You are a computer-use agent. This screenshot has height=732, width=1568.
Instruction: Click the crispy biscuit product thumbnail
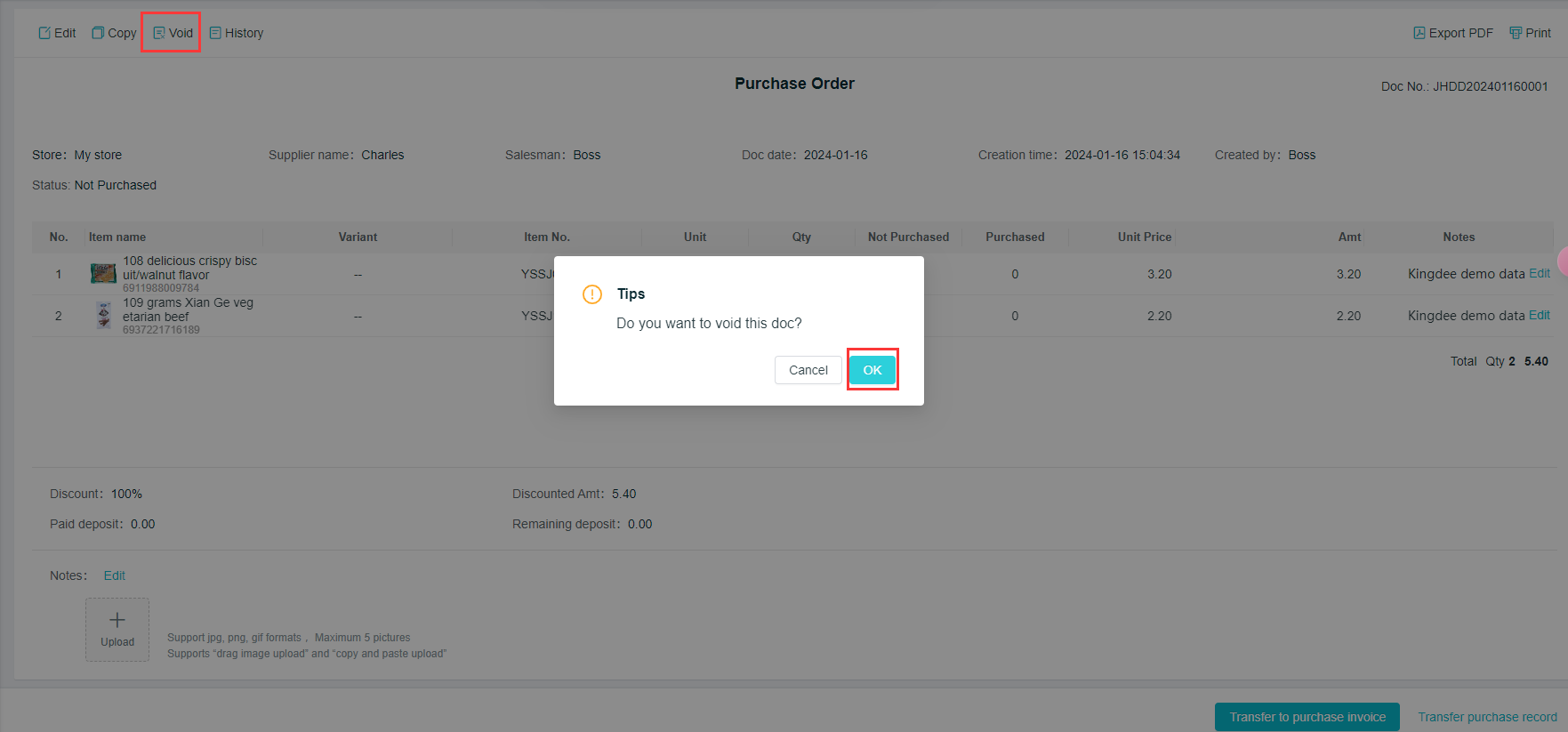point(103,274)
